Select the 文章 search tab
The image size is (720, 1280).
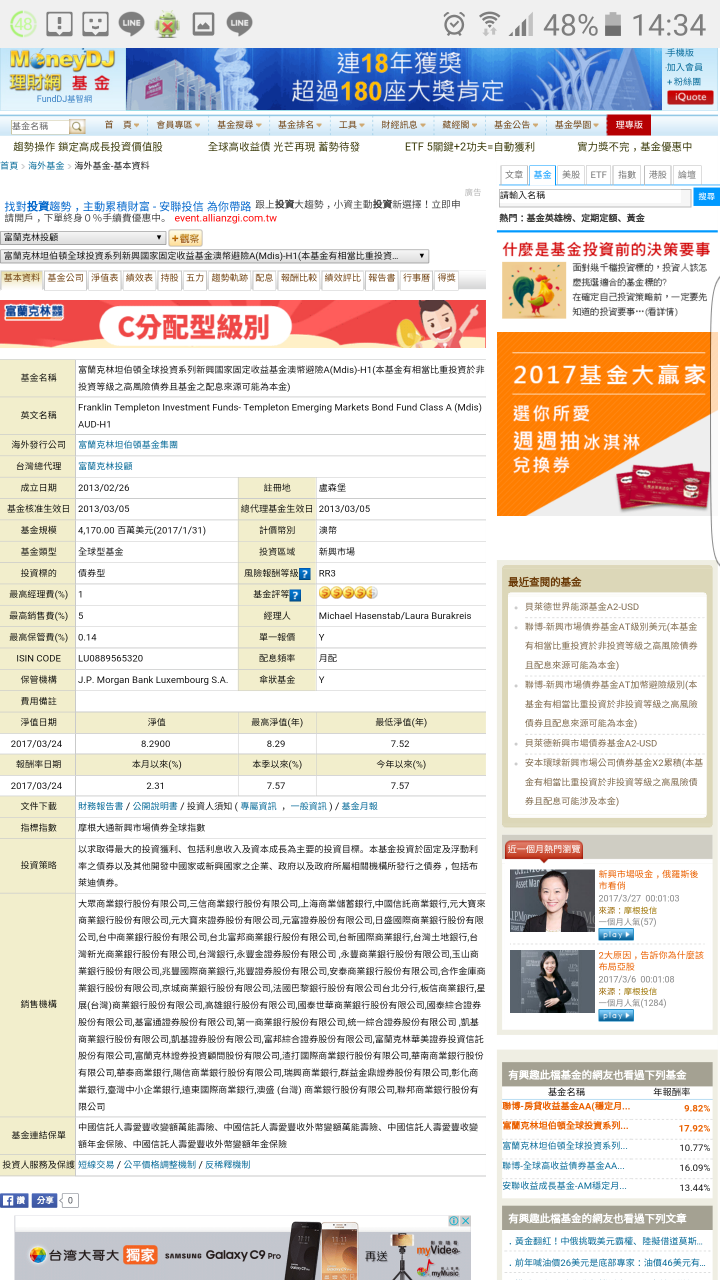point(513,174)
